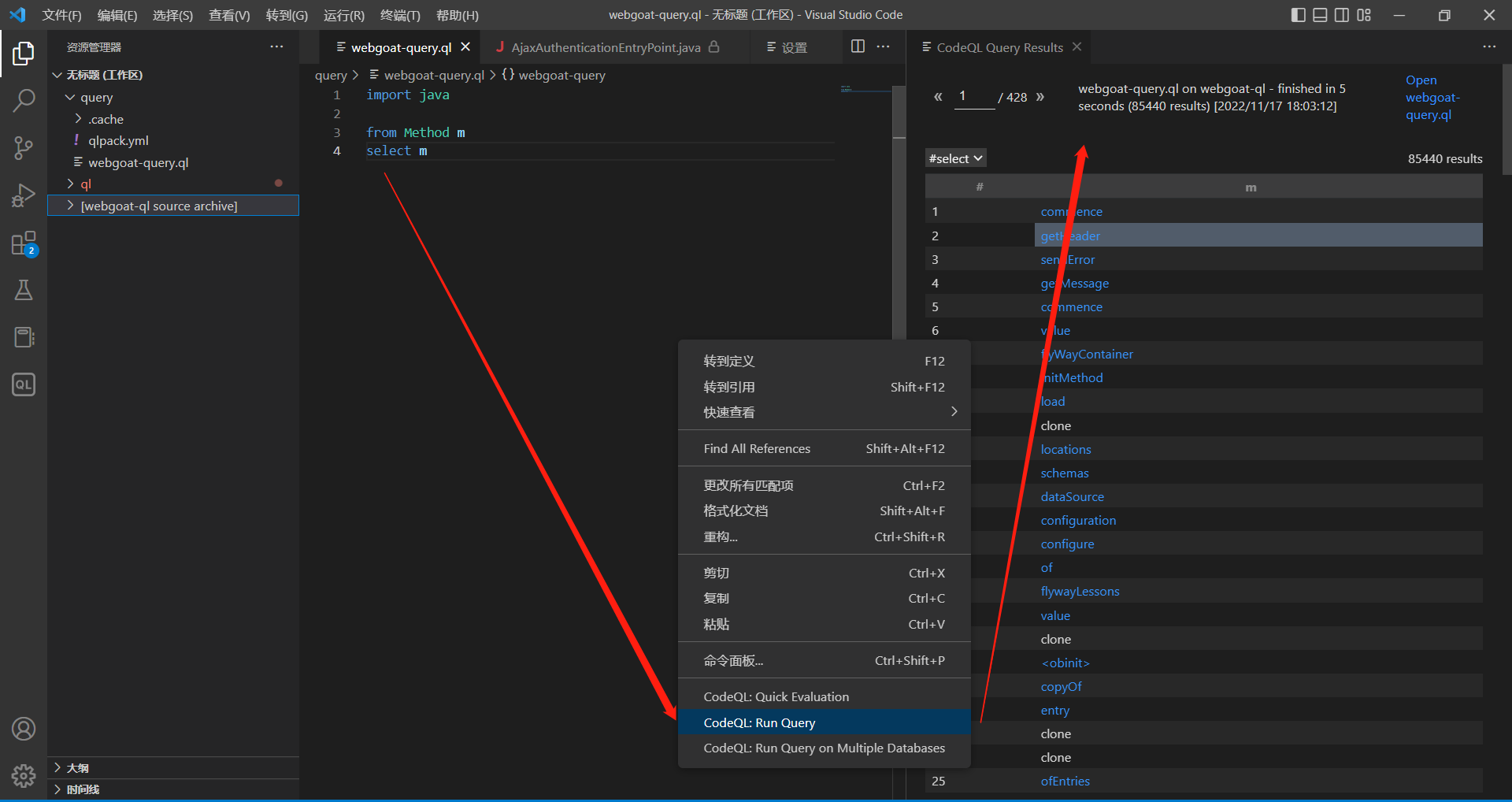Toggle primary sidebar layout icon
Image resolution: width=1512 pixels, height=802 pixels.
click(x=1299, y=15)
